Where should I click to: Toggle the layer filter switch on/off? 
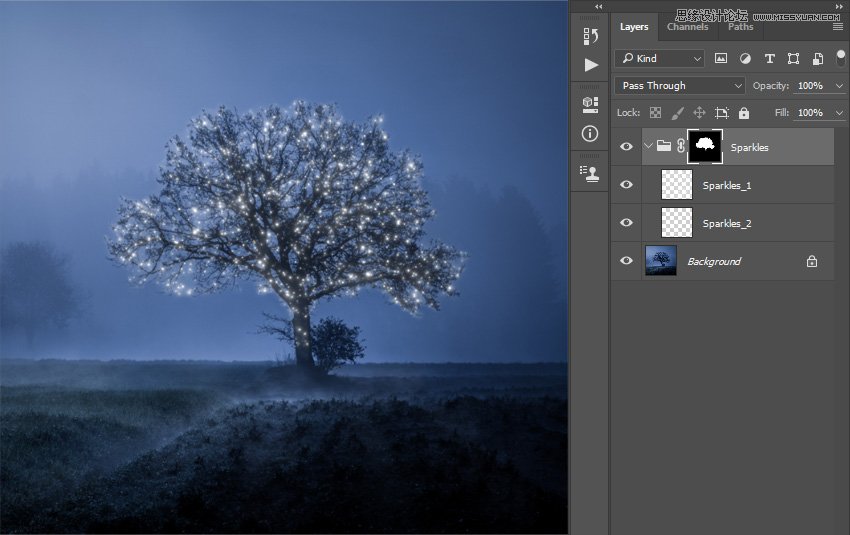(840, 58)
